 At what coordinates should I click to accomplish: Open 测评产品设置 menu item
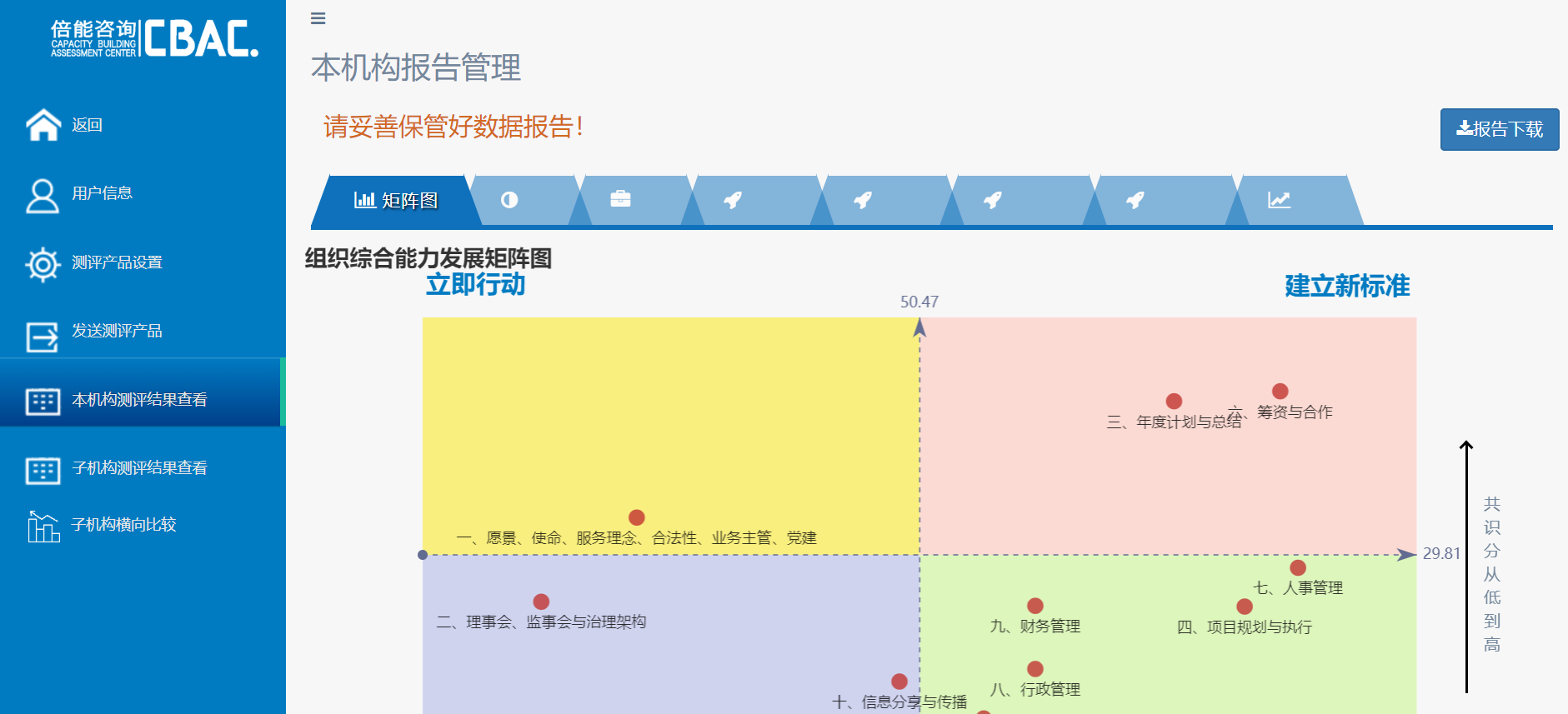(117, 262)
